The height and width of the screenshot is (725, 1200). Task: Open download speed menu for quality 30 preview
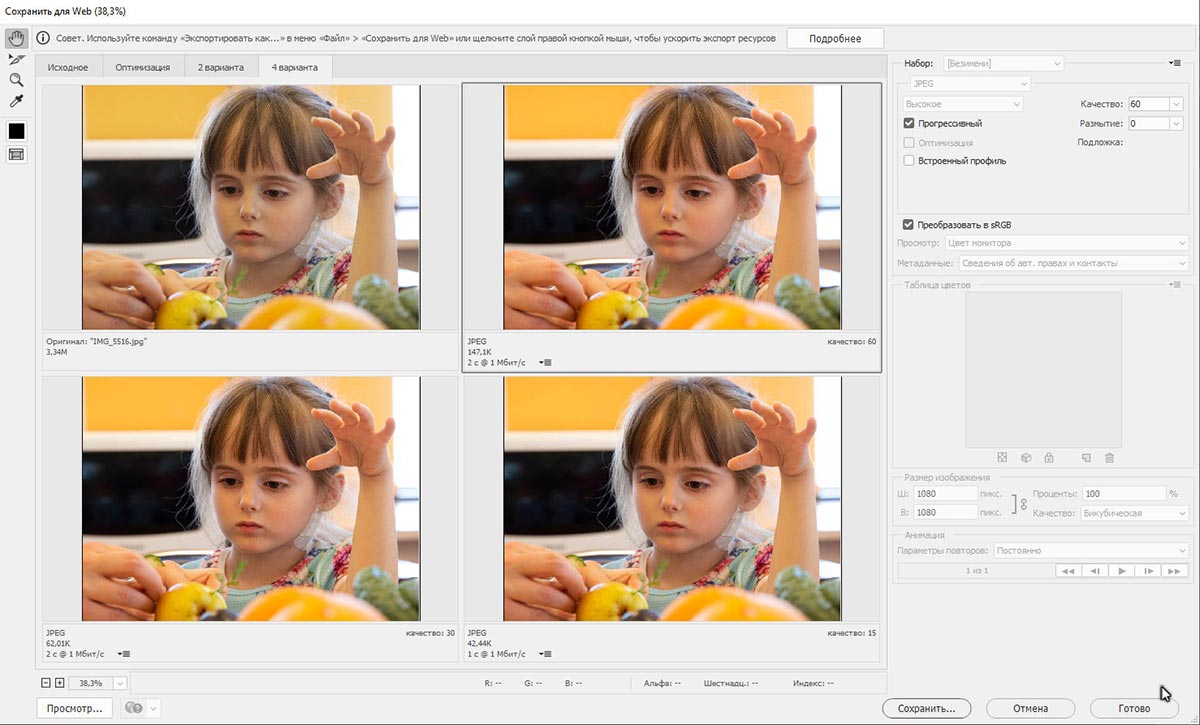[x=124, y=654]
